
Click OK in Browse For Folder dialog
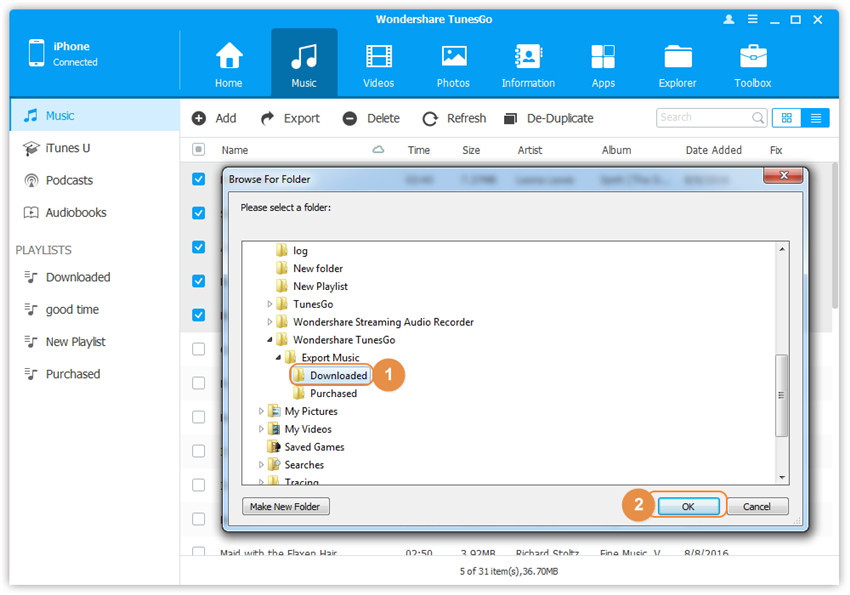click(x=688, y=507)
